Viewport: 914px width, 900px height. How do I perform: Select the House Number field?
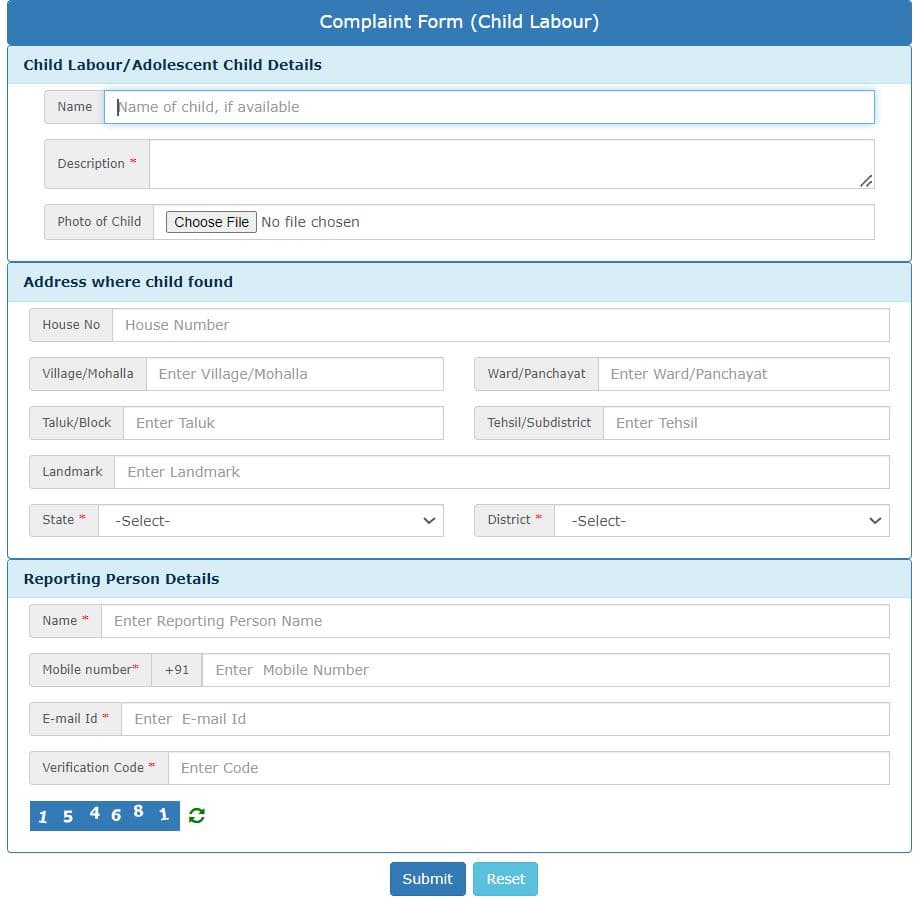pyautogui.click(x=500, y=325)
